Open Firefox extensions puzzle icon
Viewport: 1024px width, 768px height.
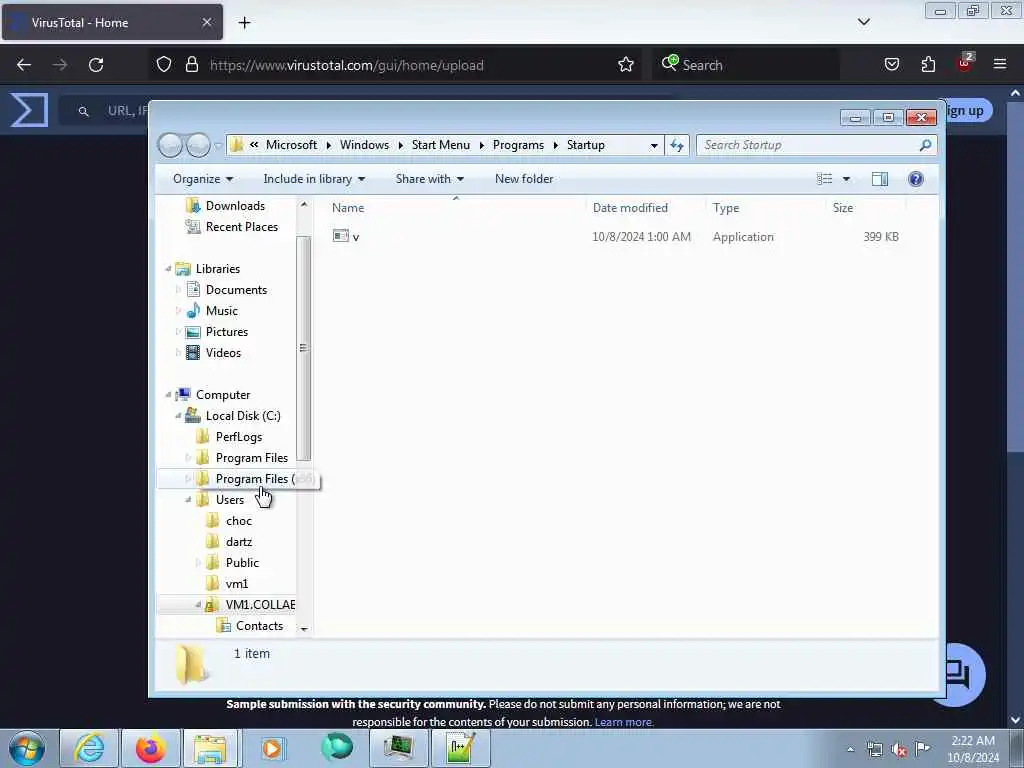[x=928, y=65]
